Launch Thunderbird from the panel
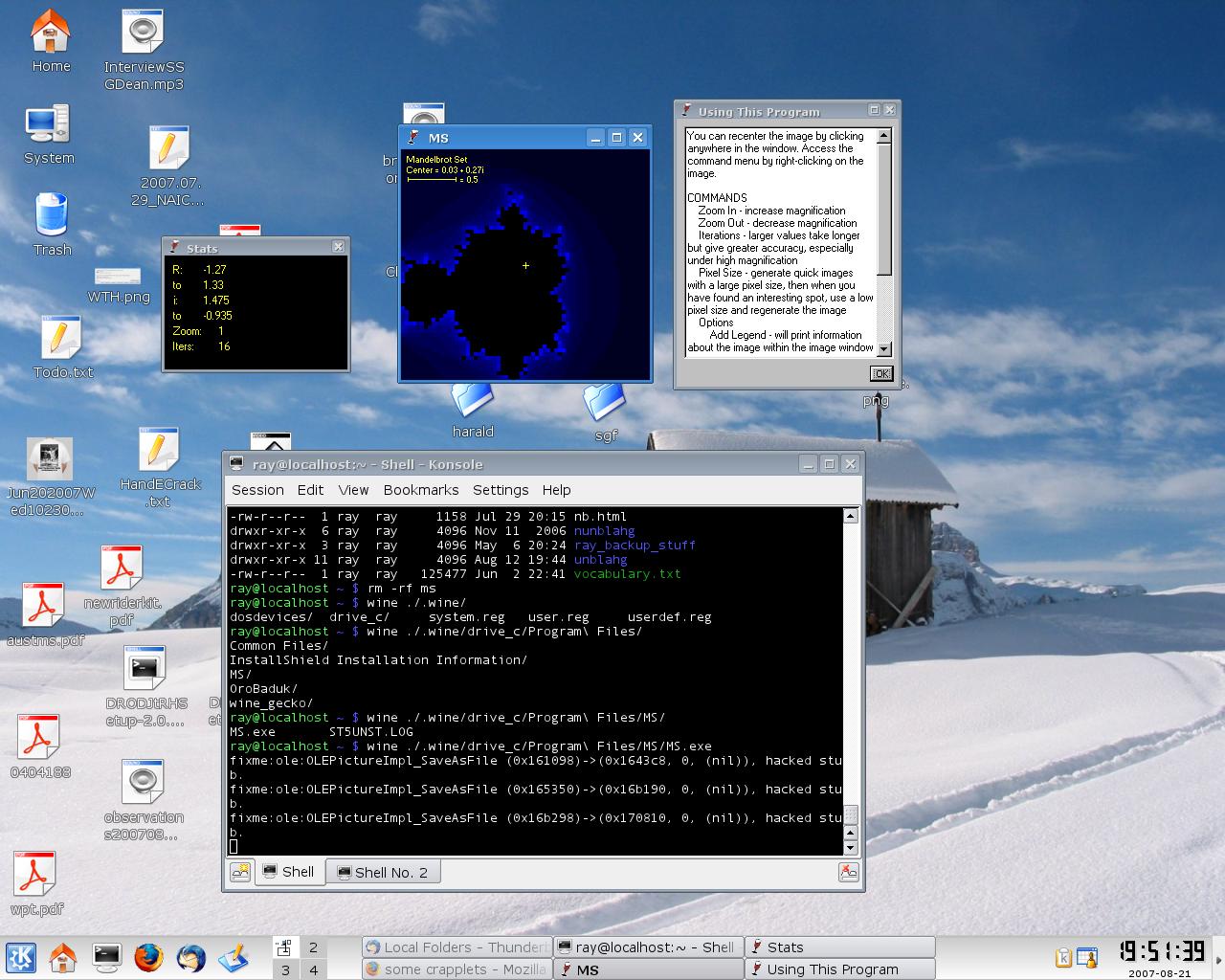Screen dimensions: 1225x980 (x=190, y=957)
